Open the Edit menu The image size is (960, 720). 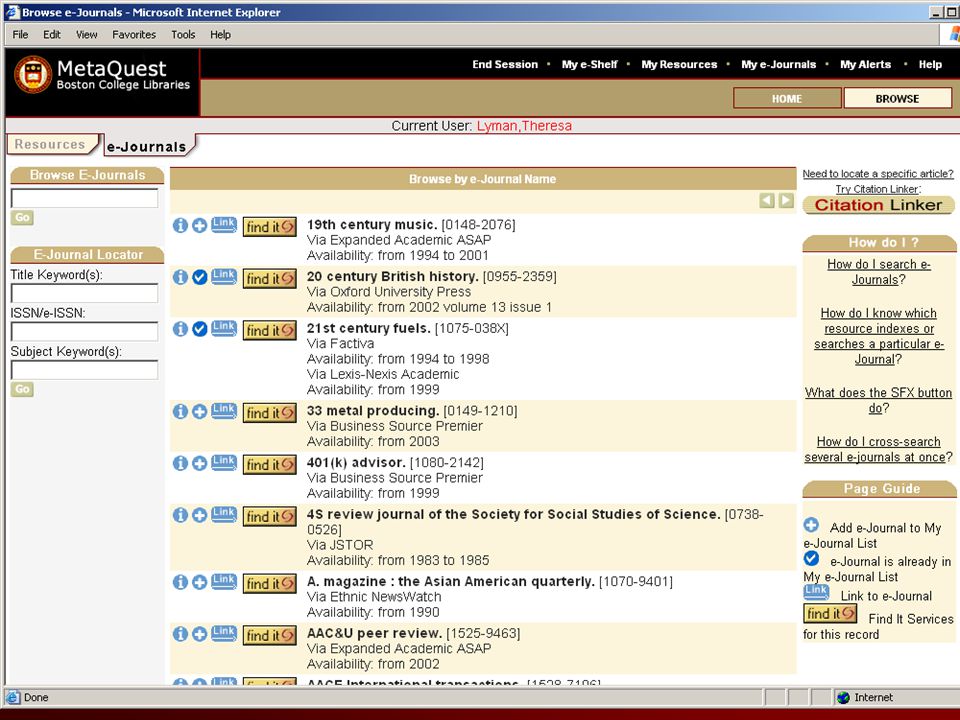(52, 35)
